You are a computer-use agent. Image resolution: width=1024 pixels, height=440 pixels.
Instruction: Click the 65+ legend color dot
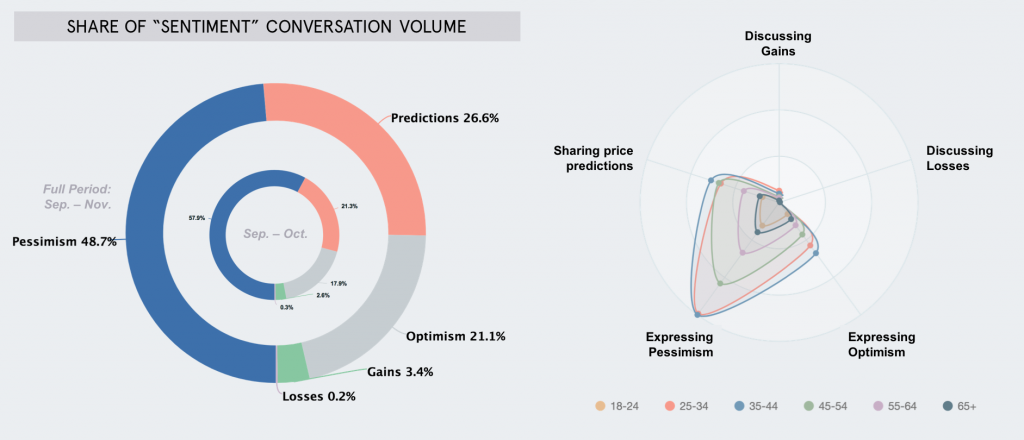946,406
